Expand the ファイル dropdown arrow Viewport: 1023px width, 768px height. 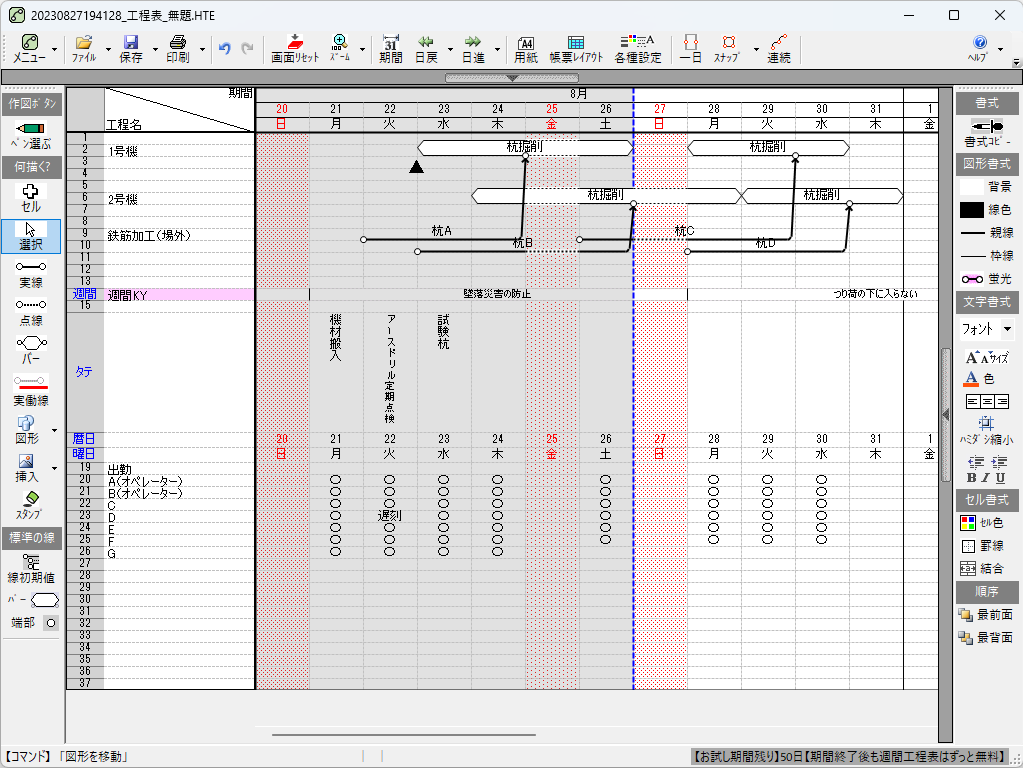pos(108,49)
